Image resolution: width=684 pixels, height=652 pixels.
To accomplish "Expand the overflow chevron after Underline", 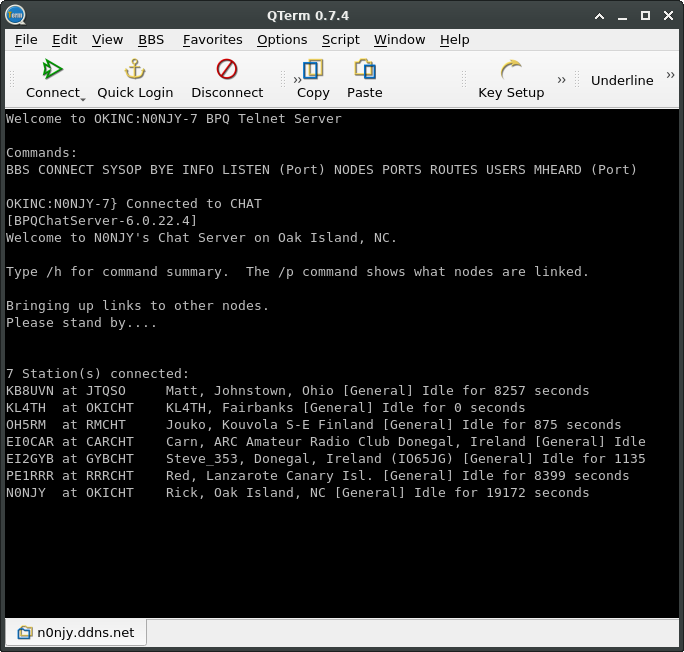I will point(671,75).
